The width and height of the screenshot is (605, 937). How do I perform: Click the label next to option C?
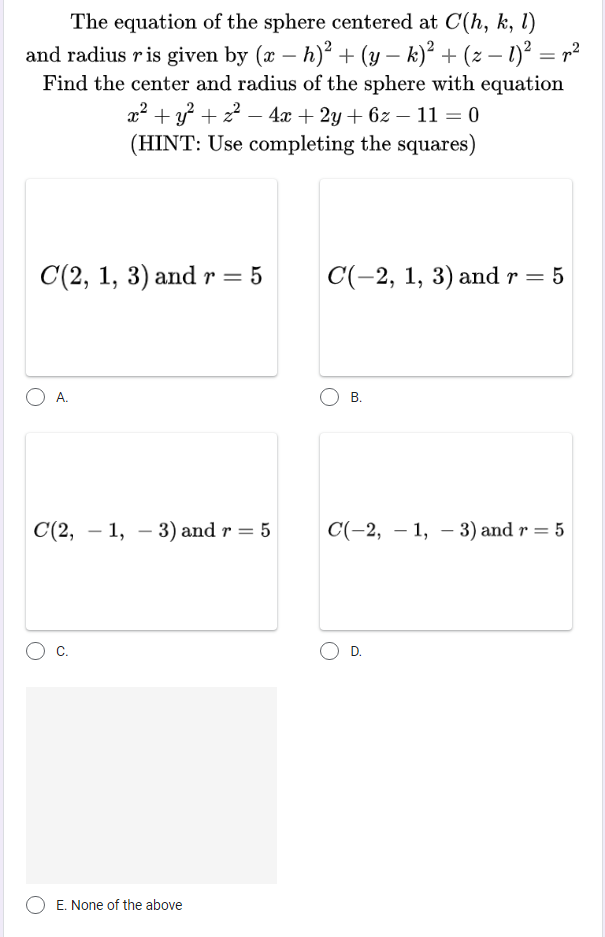coord(62,653)
